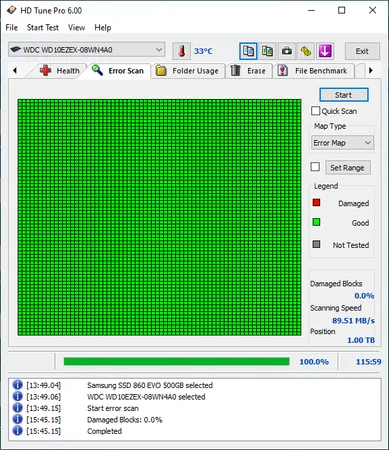Click the 115:59 elapsed time value

click(x=368, y=362)
